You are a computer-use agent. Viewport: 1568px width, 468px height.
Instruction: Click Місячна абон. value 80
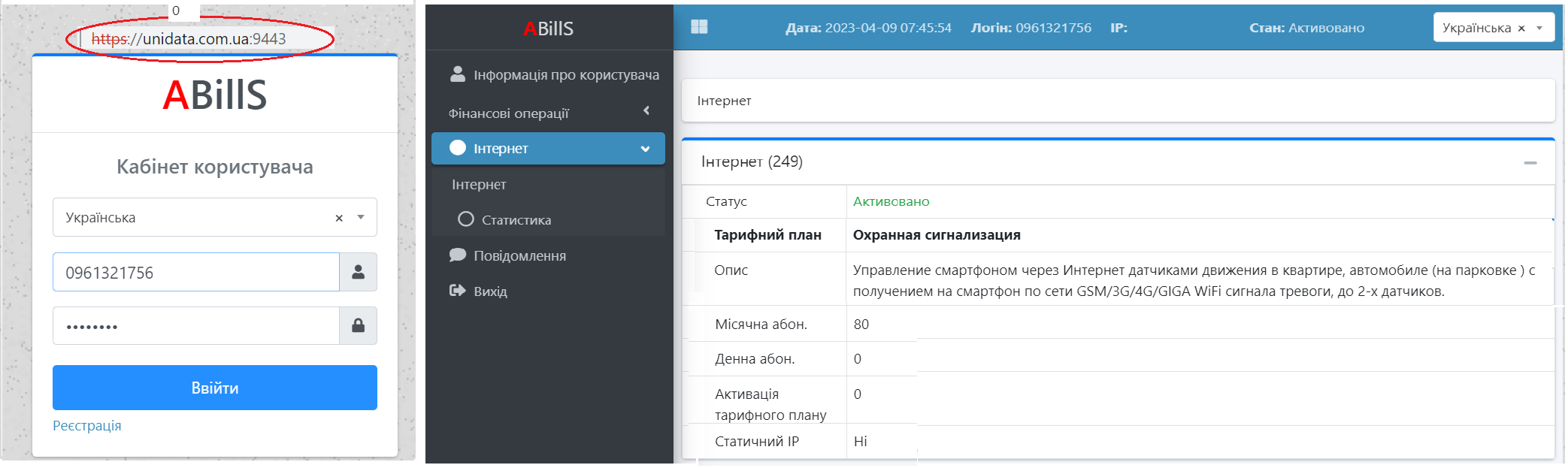tap(861, 324)
